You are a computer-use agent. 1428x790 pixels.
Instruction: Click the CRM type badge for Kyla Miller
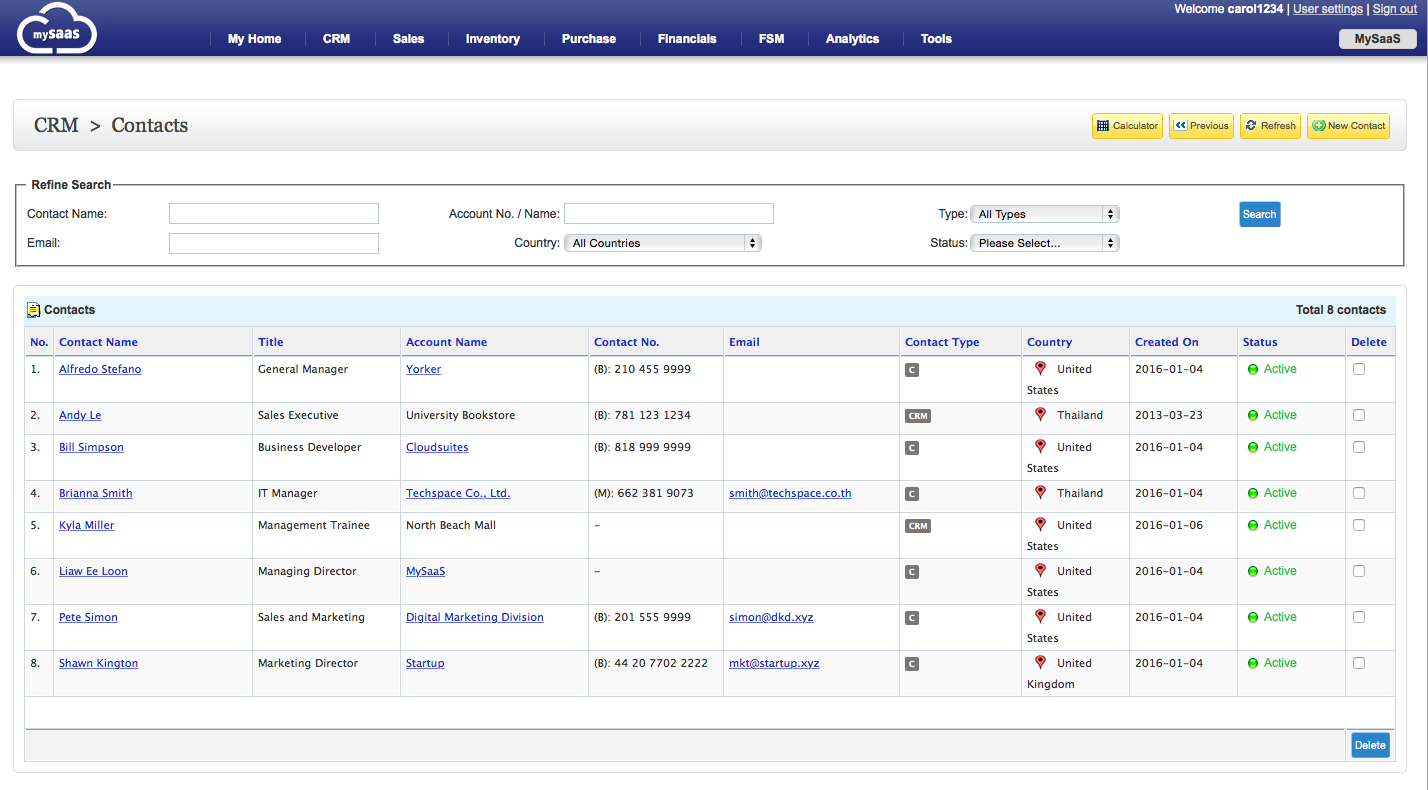(917, 526)
